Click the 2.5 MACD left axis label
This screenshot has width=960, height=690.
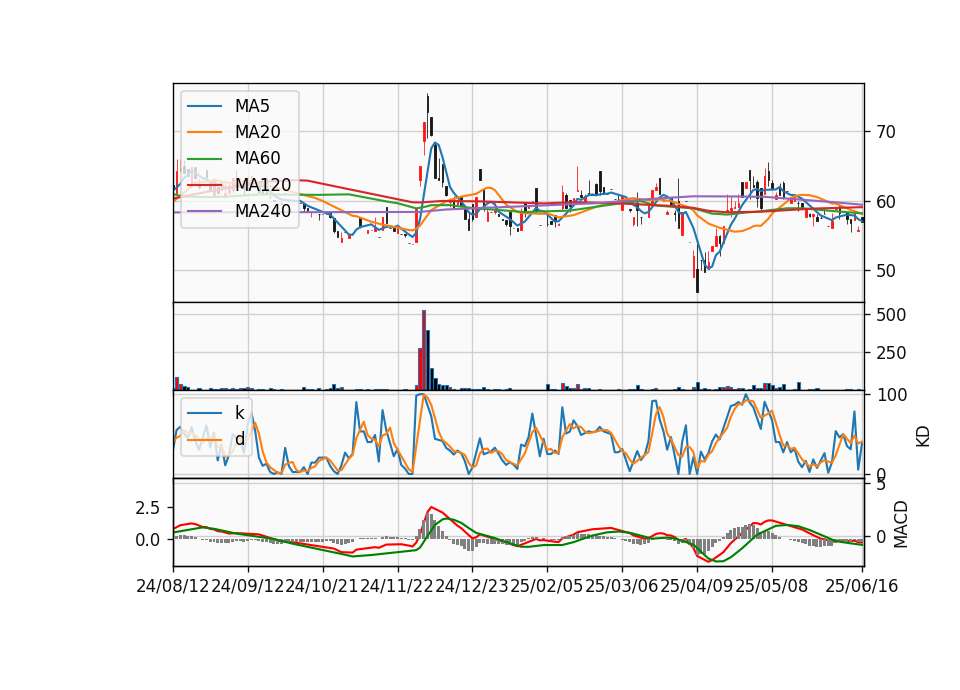coord(147,508)
